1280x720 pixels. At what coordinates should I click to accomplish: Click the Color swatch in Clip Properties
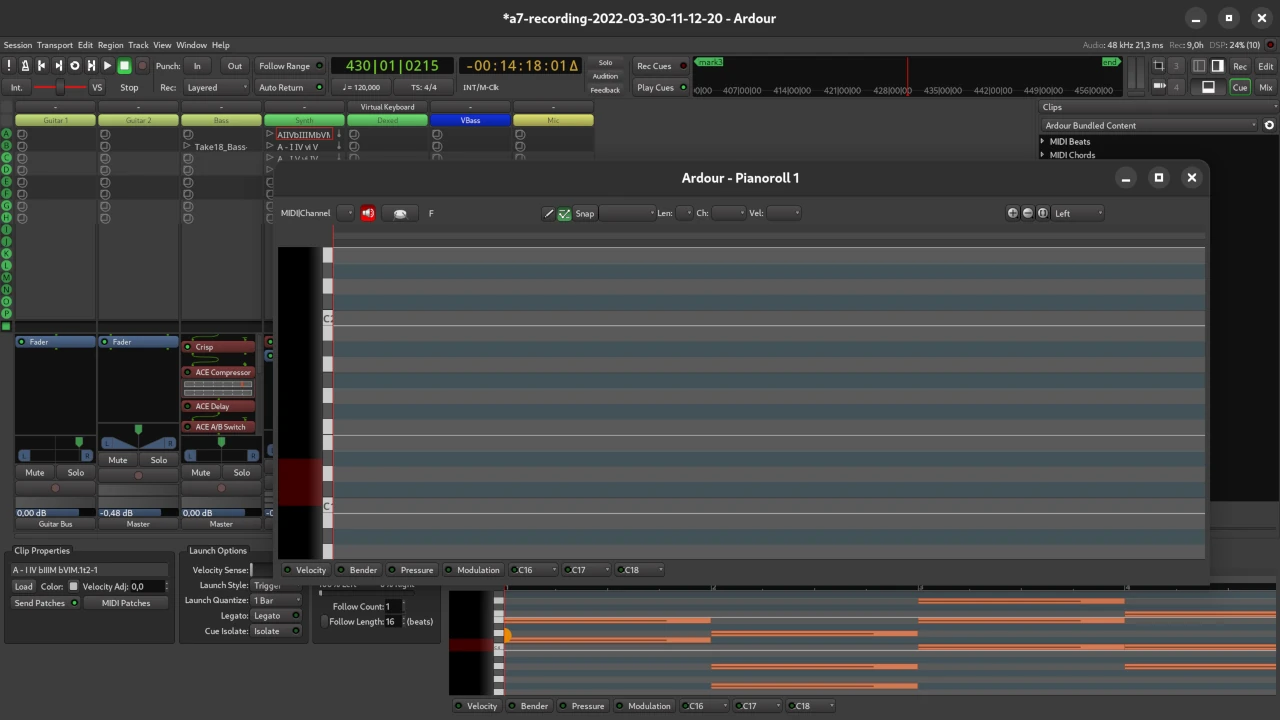pos(73,587)
